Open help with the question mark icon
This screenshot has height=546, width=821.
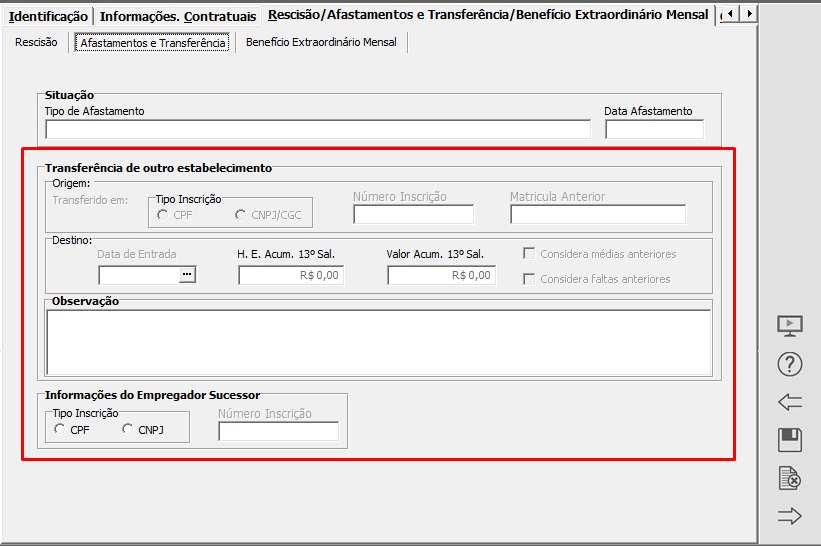789,364
